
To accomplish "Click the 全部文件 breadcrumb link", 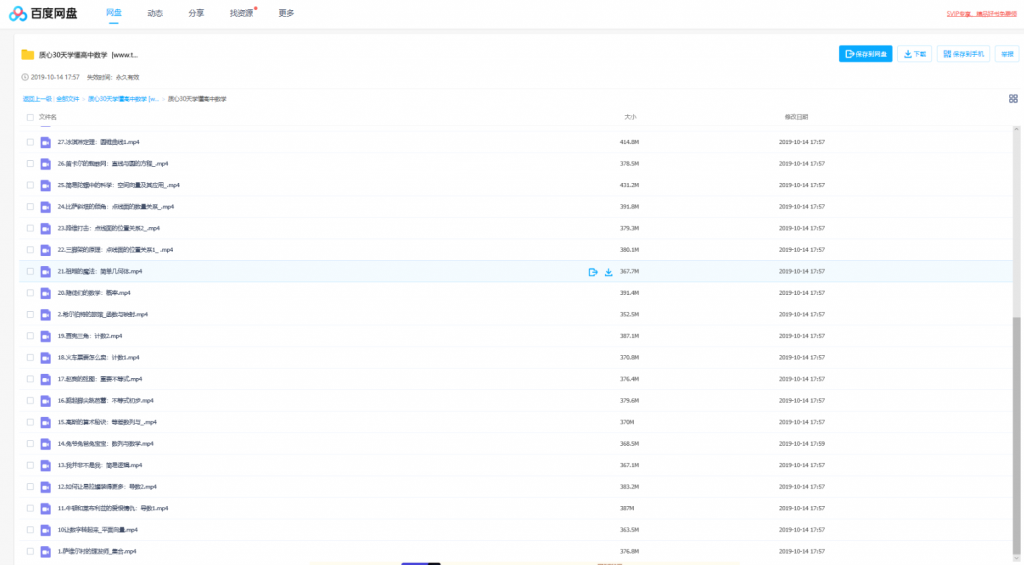I will (68, 99).
